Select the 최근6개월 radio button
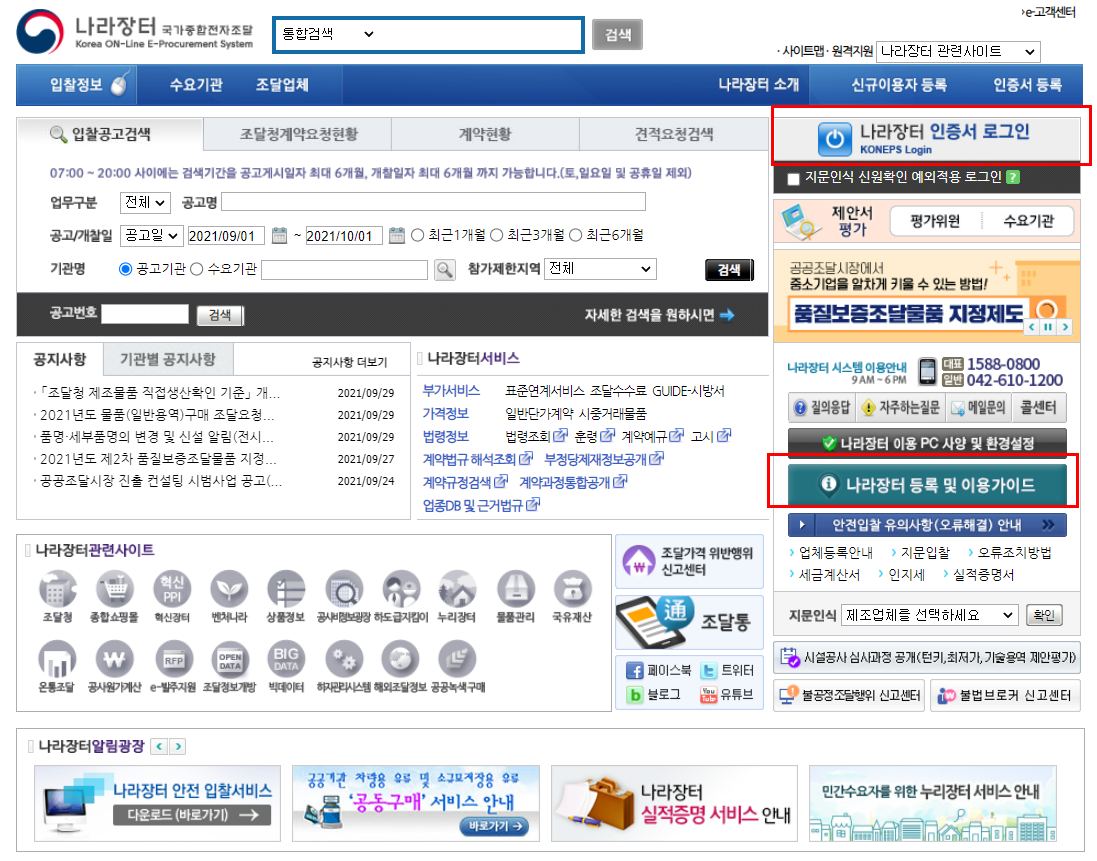 pos(576,235)
